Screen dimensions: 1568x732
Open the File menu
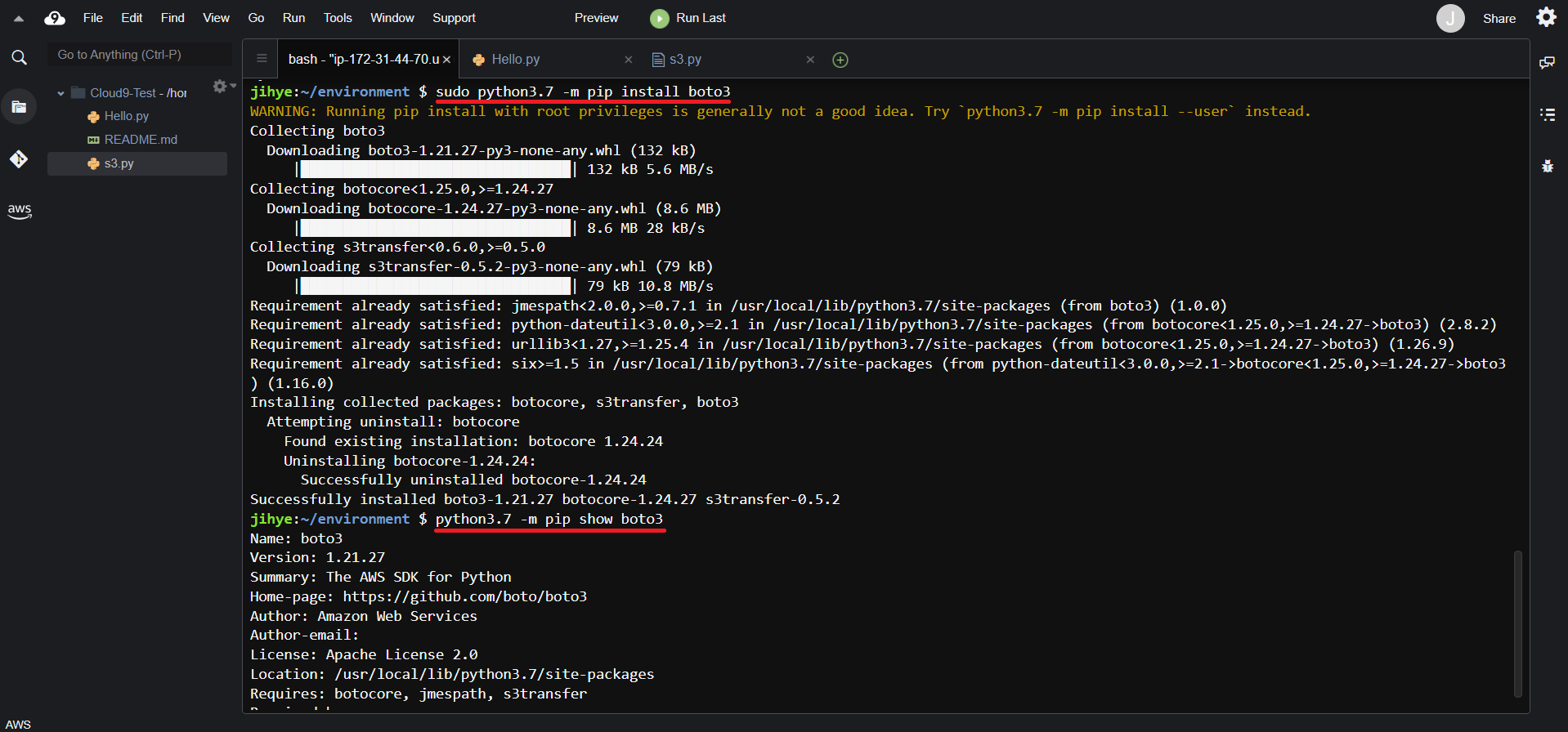93,18
